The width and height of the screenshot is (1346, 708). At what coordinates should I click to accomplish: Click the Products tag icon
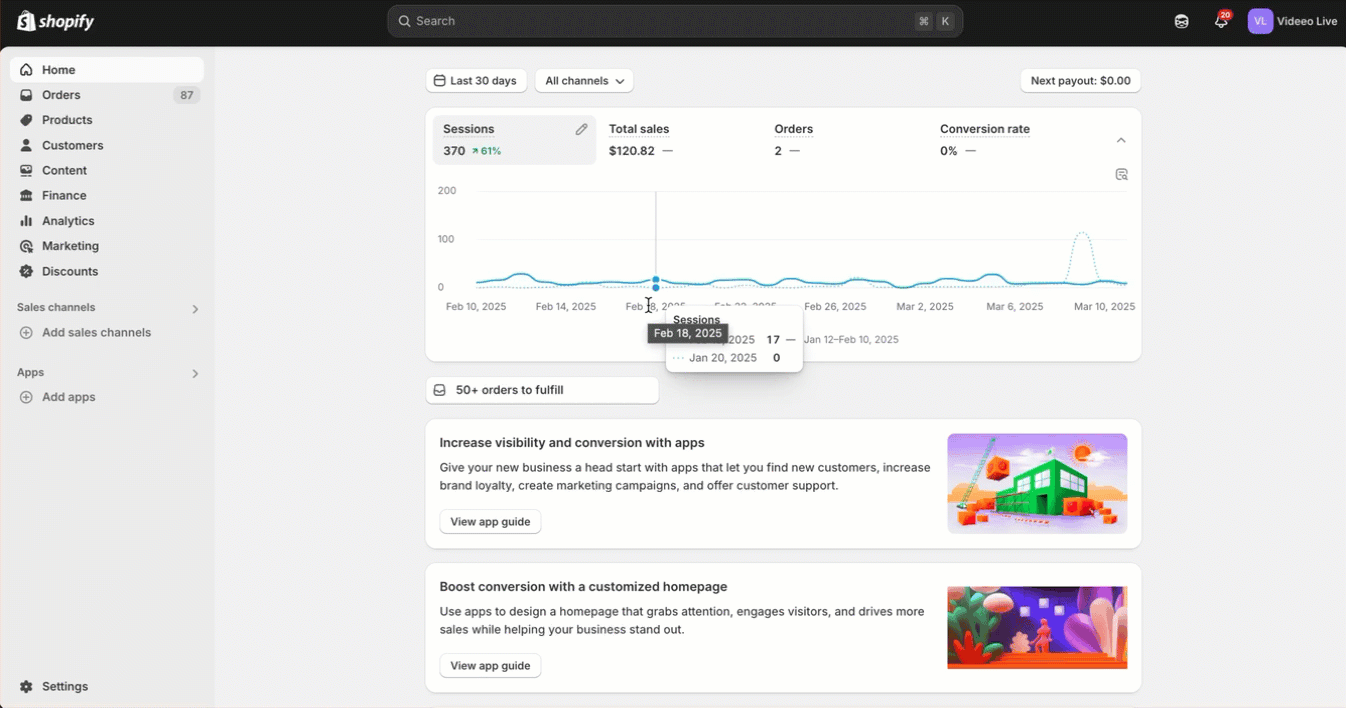(26, 120)
